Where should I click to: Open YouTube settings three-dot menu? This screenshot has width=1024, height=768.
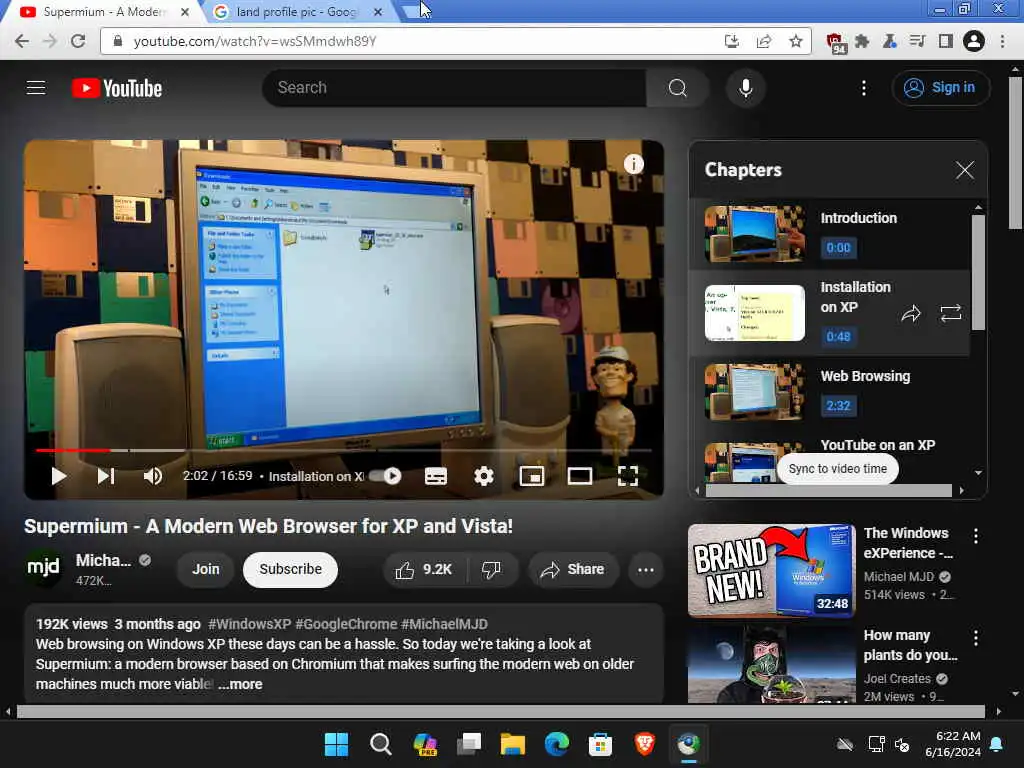point(863,88)
